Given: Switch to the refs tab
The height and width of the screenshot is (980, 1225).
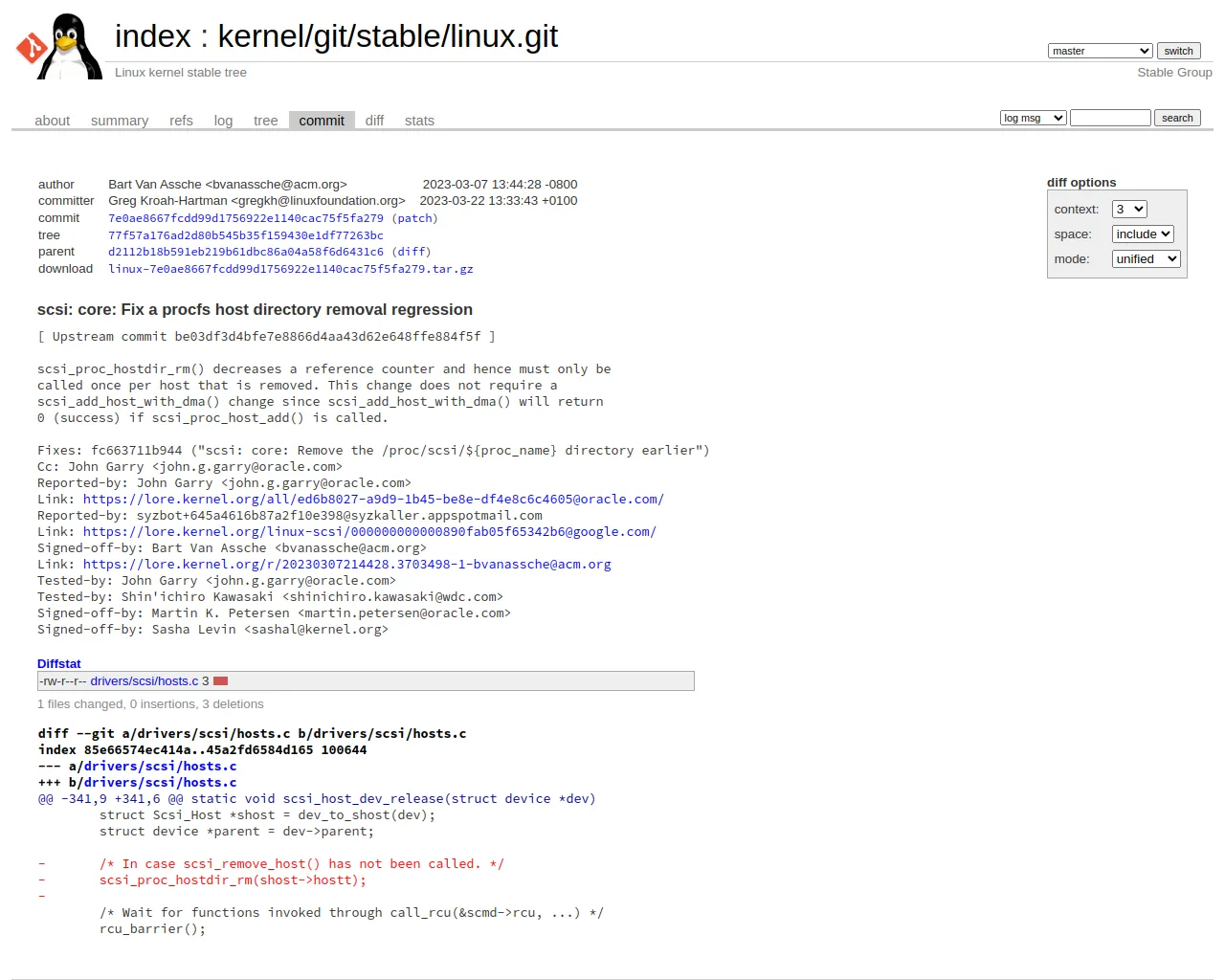Looking at the screenshot, I should click(181, 121).
